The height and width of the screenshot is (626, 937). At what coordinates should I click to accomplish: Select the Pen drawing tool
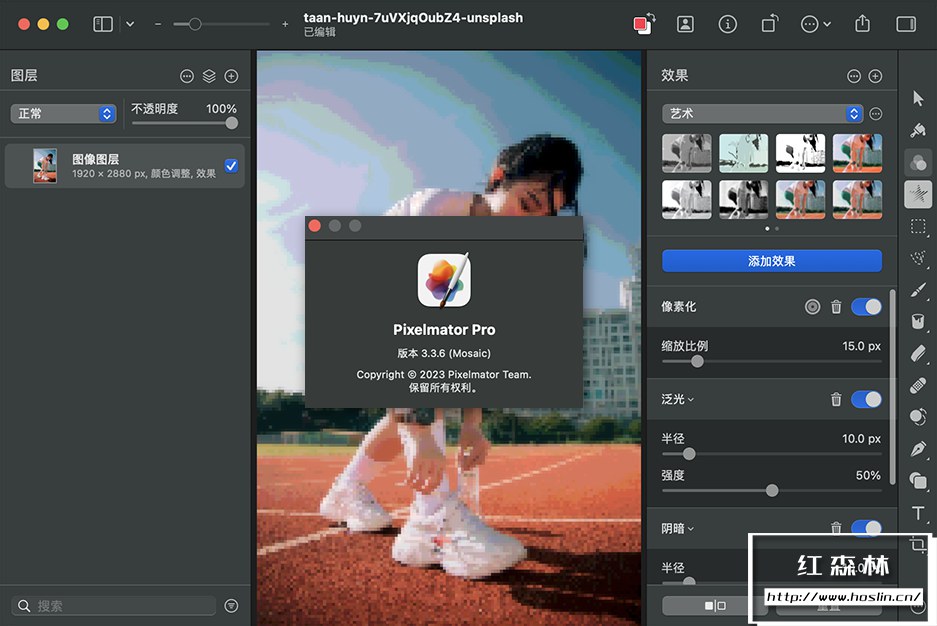[x=918, y=449]
